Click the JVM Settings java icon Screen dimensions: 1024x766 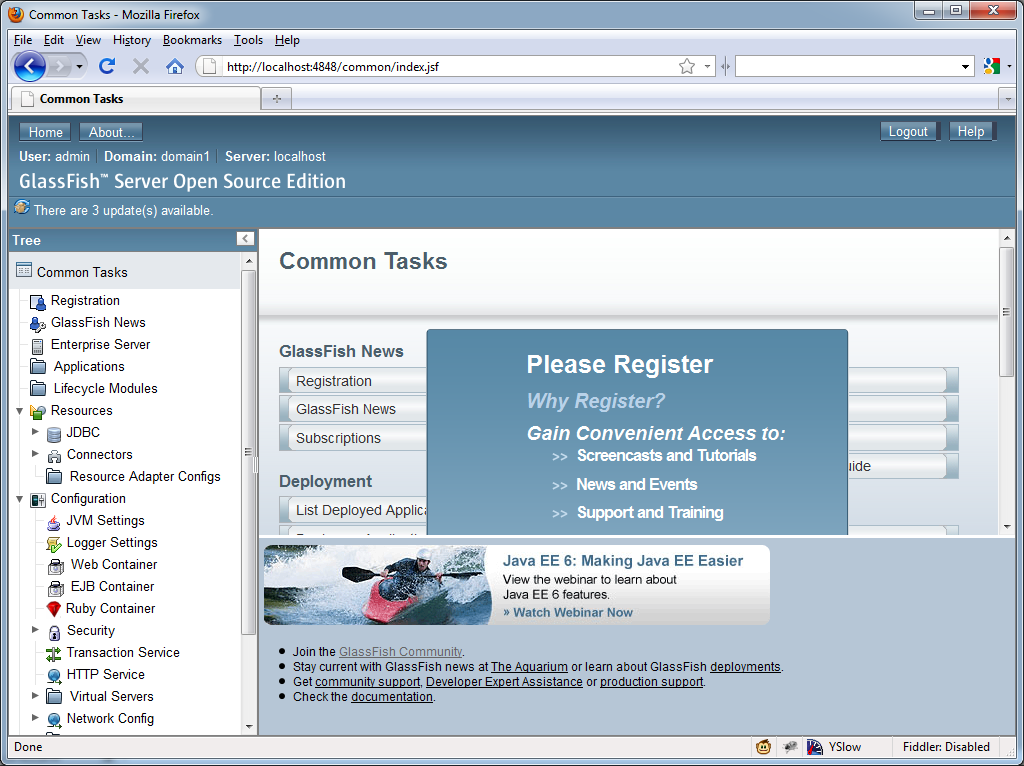[54, 522]
